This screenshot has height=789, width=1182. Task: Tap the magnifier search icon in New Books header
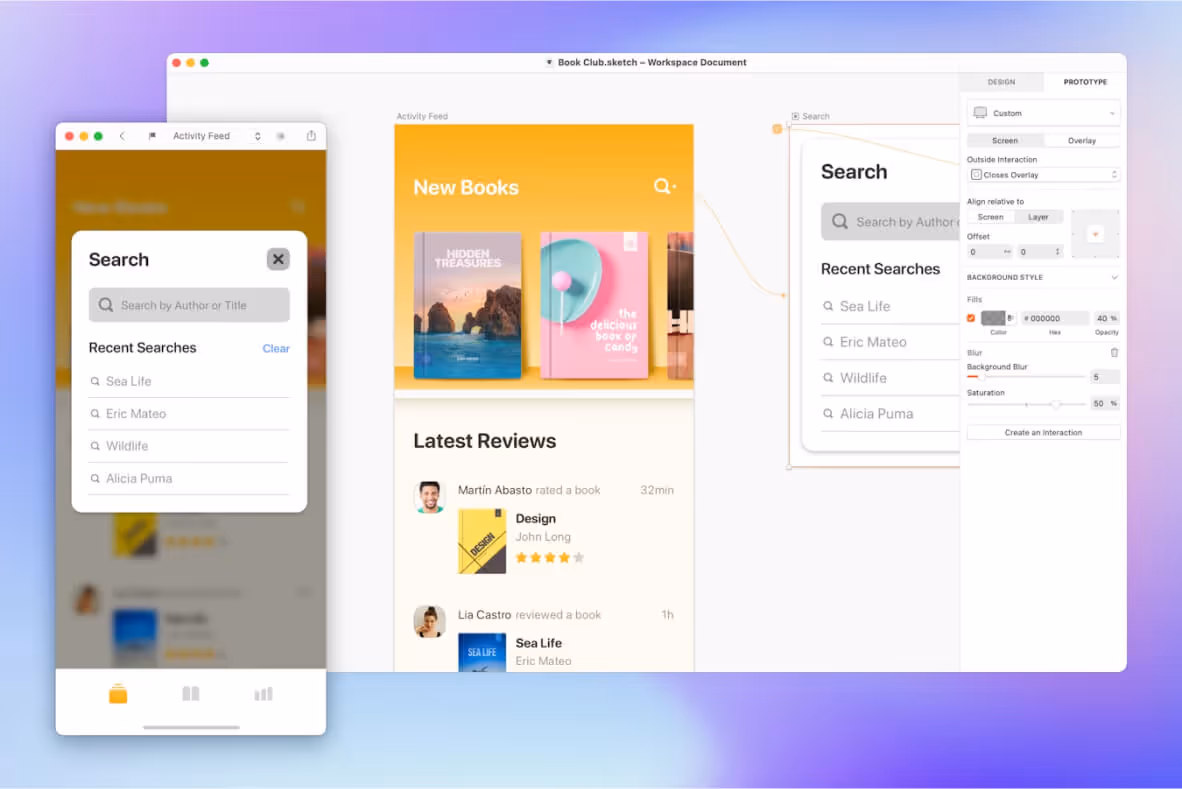point(662,186)
